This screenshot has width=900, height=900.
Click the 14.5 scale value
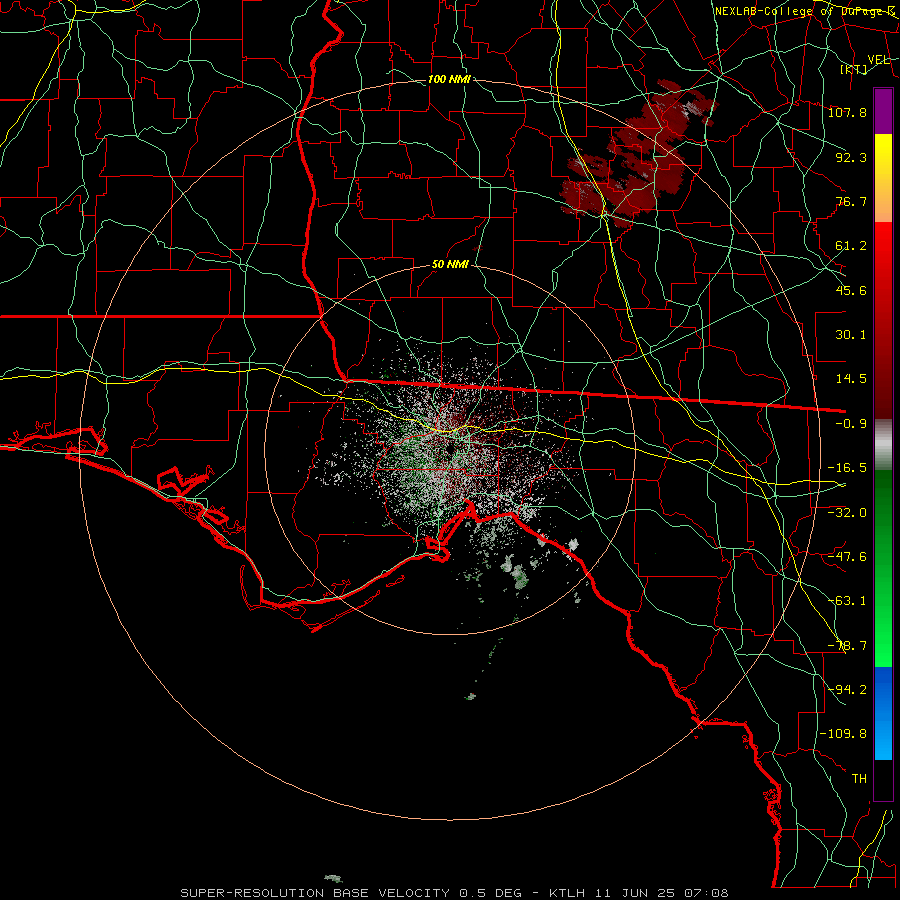point(851,379)
